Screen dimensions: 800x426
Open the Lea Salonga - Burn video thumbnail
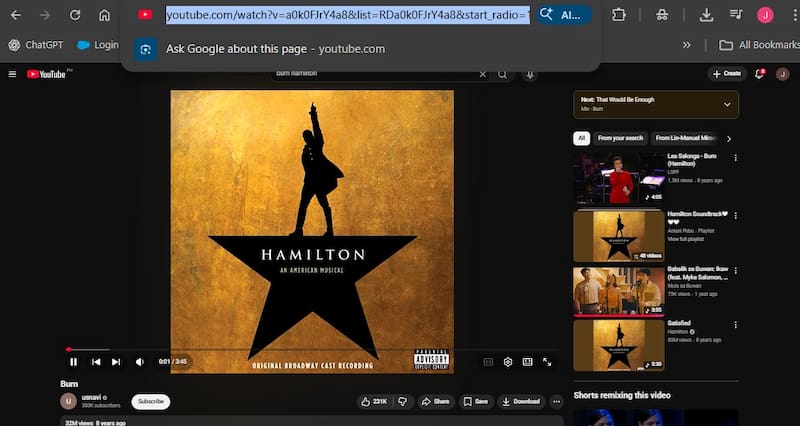[x=619, y=179]
